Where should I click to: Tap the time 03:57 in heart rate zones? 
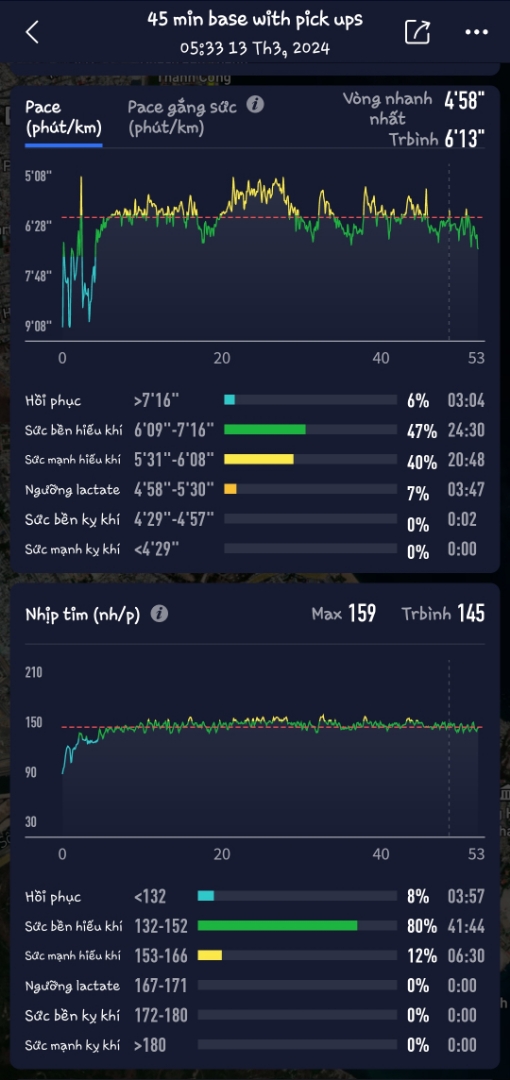pos(465,897)
